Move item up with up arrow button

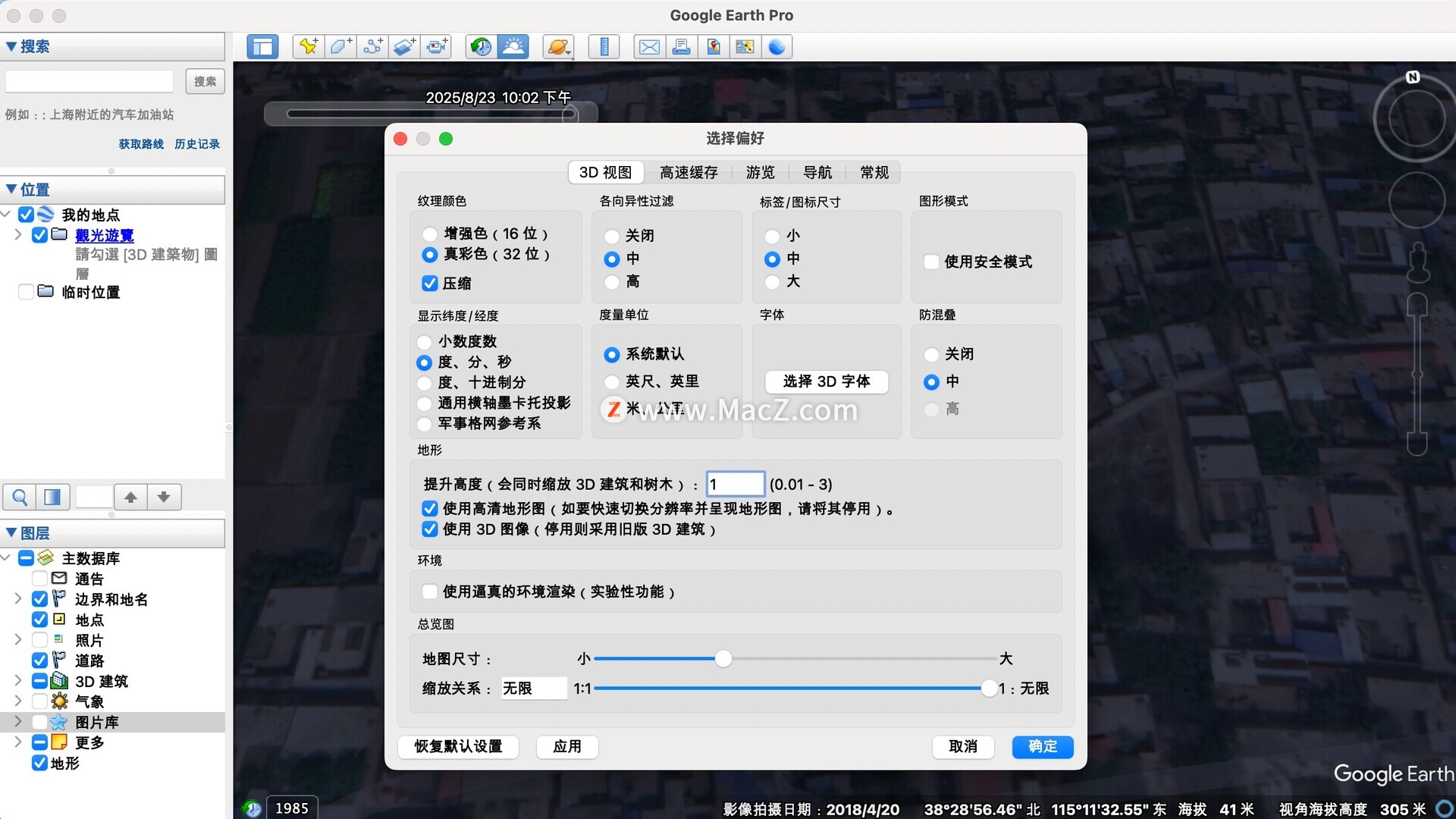click(130, 497)
